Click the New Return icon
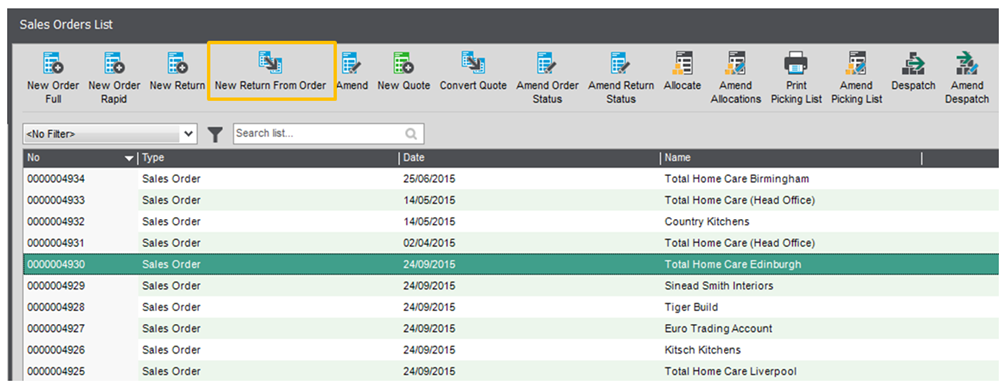1005x389 pixels. 177,64
